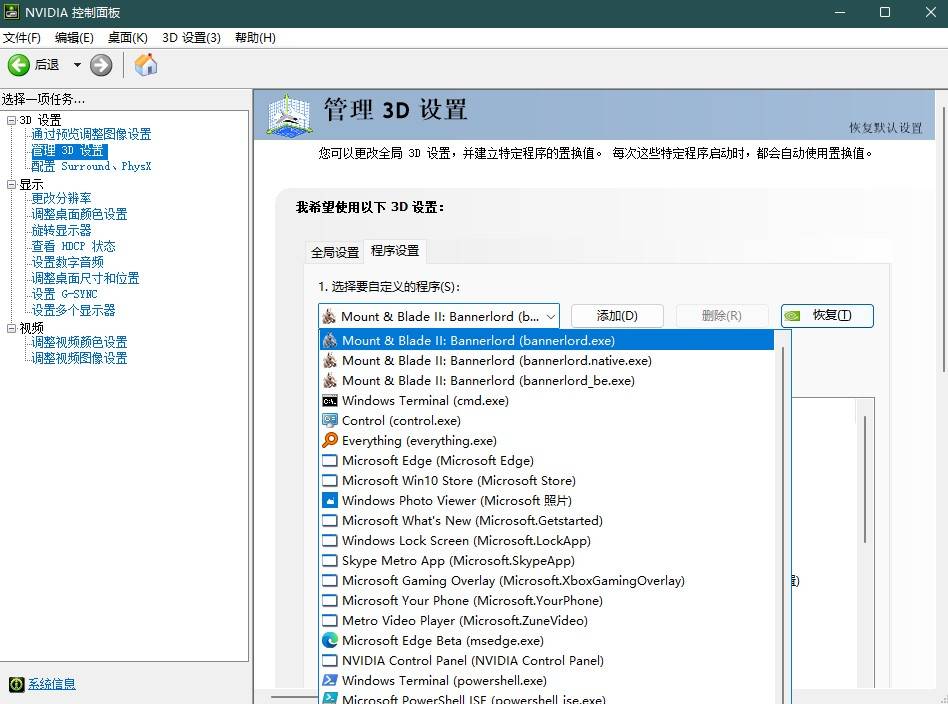Select Microsoft Win10 Store entry

(x=547, y=480)
